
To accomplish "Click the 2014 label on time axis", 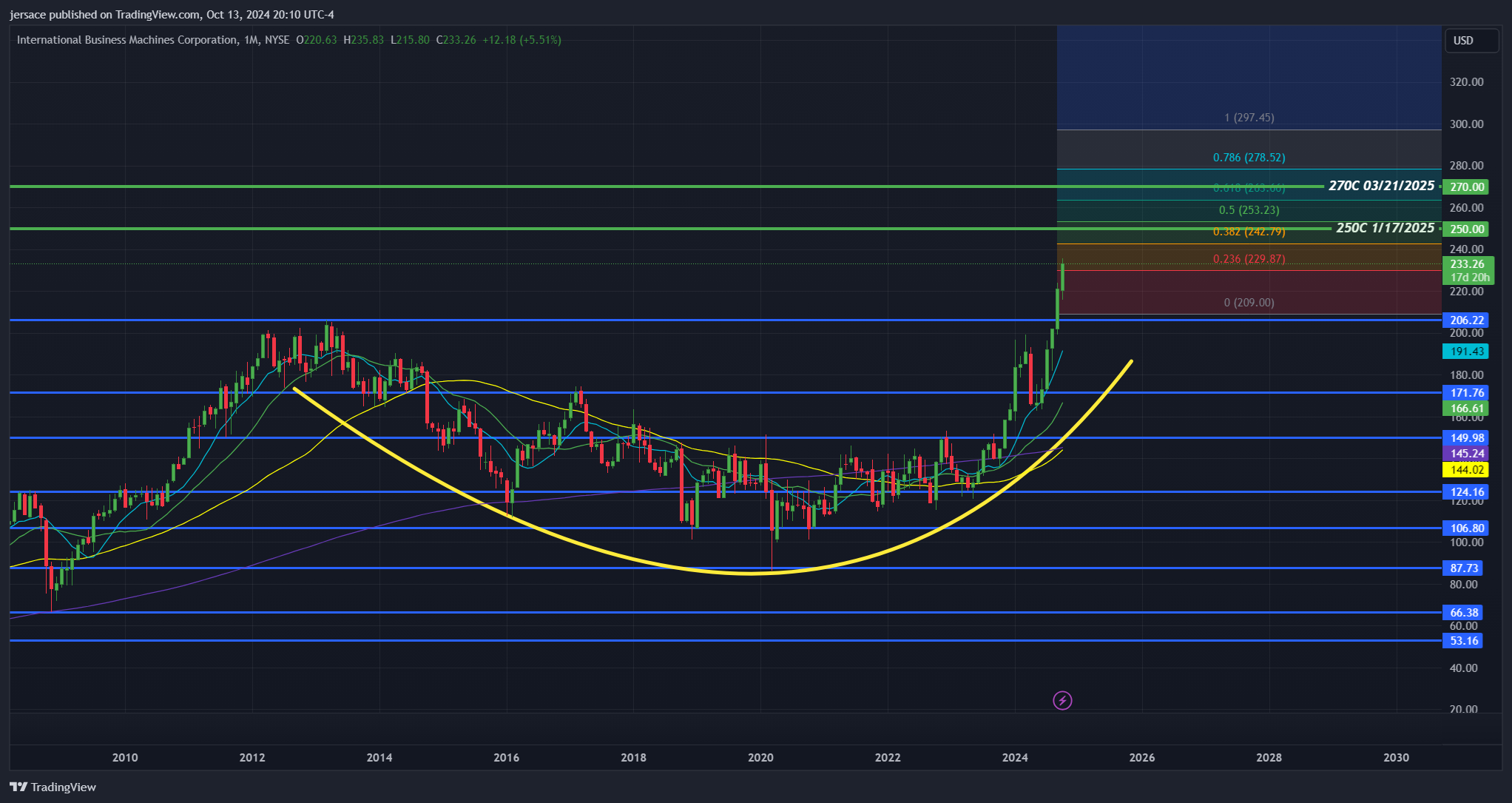I will coord(379,757).
